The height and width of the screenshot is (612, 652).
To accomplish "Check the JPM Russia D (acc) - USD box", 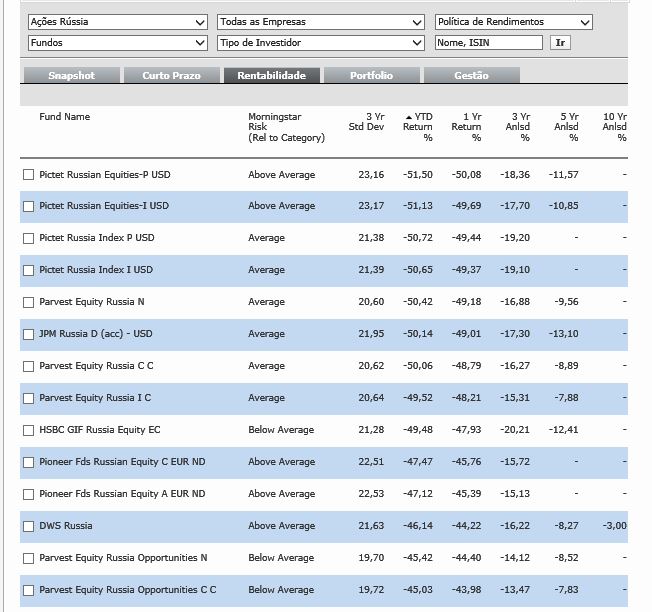I will coord(28,334).
